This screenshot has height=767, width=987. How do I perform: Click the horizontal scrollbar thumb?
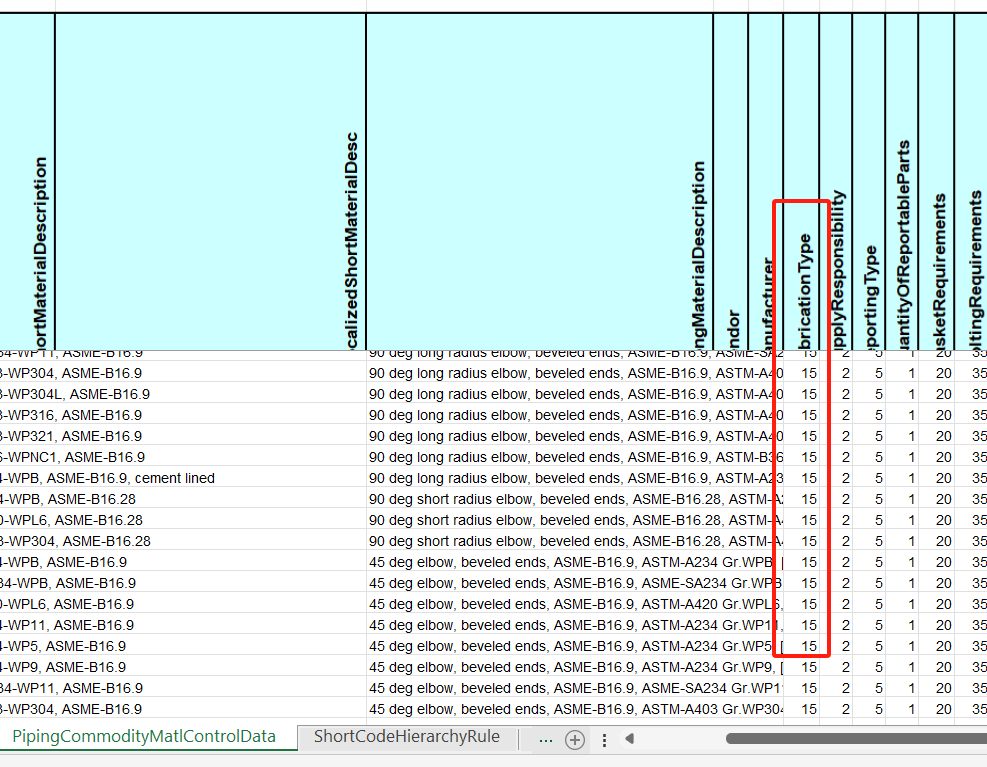(x=856, y=739)
